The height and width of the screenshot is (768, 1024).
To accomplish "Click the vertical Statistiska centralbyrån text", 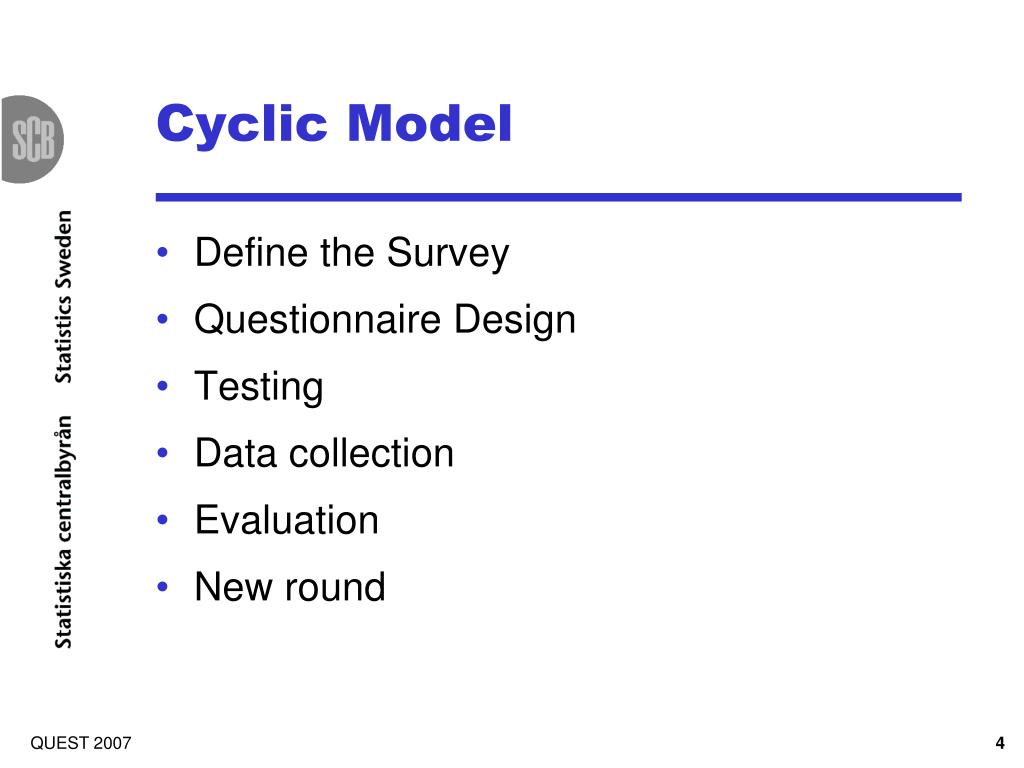I will tap(63, 532).
